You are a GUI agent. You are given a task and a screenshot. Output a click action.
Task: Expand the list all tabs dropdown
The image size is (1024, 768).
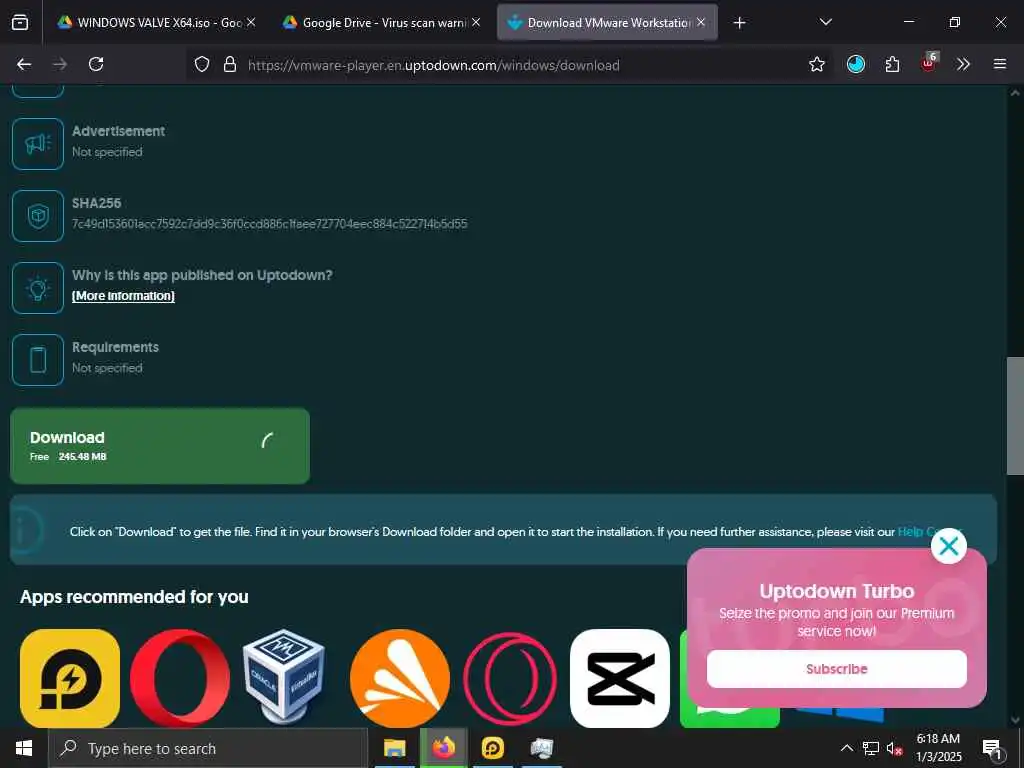point(825,22)
